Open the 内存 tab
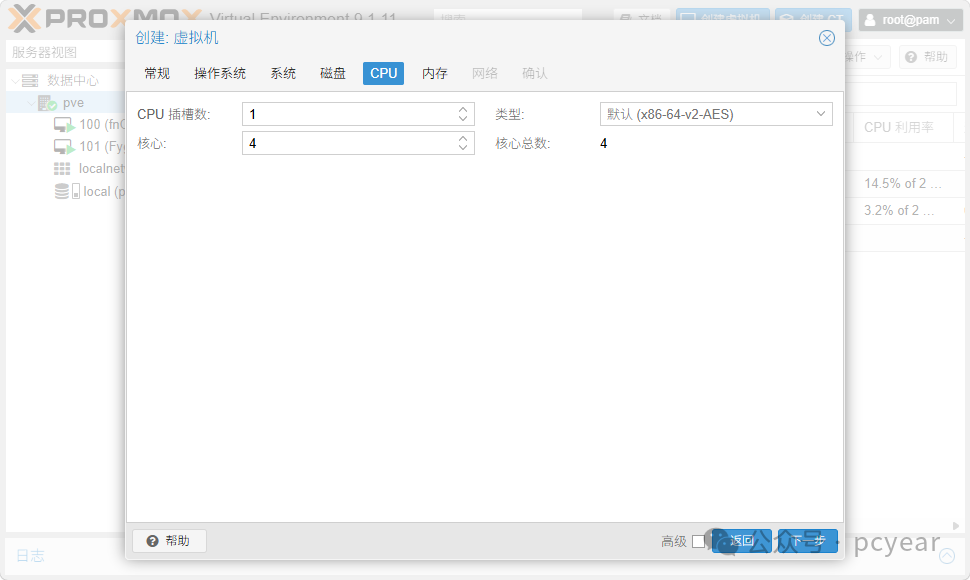Viewport: 970px width, 580px height. [x=434, y=73]
